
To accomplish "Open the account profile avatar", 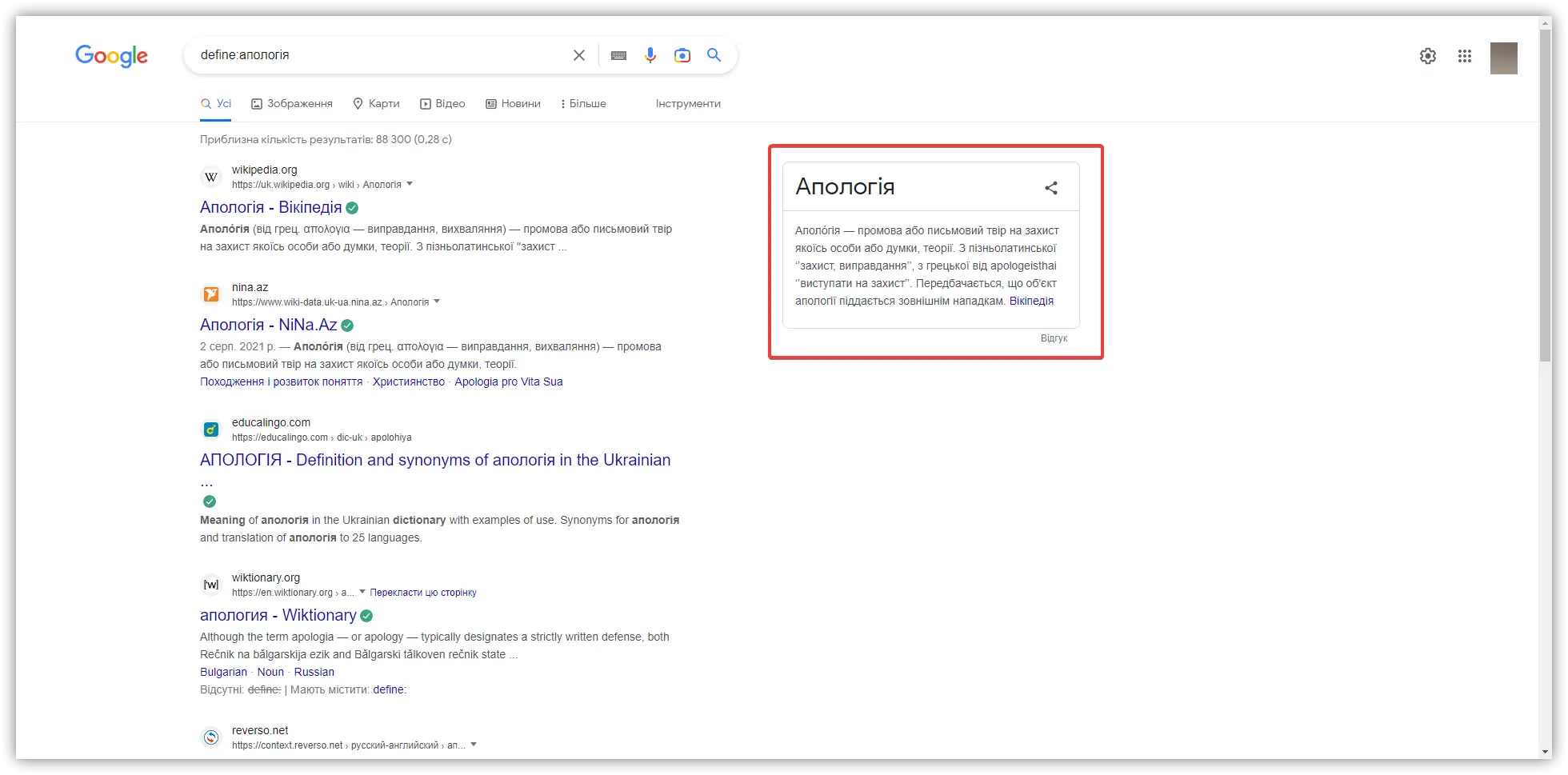I will pyautogui.click(x=1504, y=58).
